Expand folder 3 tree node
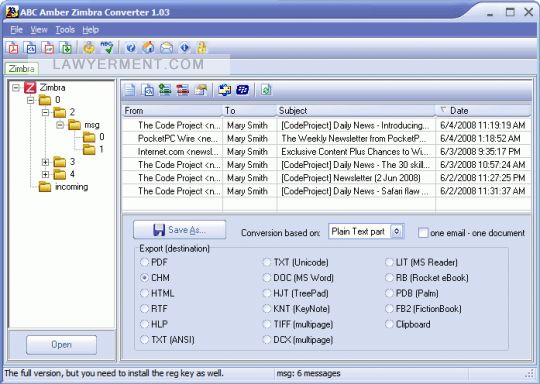Viewport: 540px width, 384px height. (45, 162)
